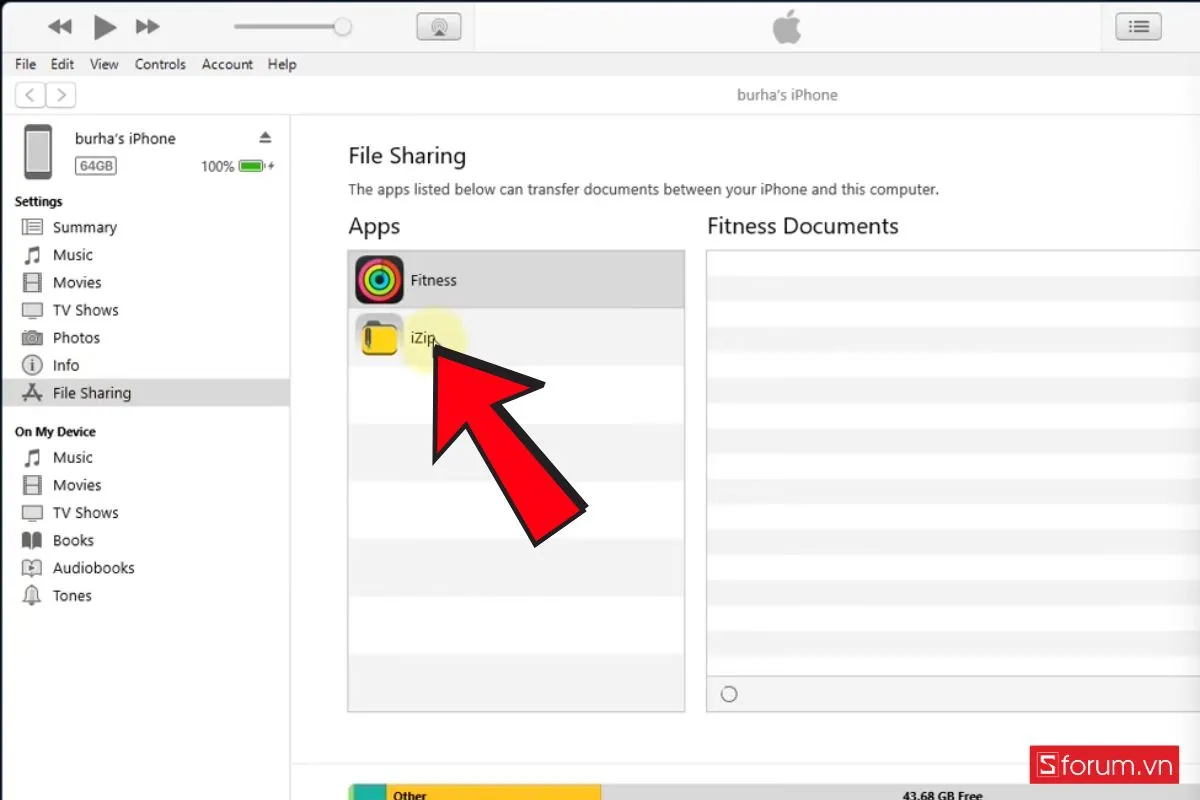1200x800 pixels.
Task: Open the Controls menu
Action: click(x=160, y=64)
